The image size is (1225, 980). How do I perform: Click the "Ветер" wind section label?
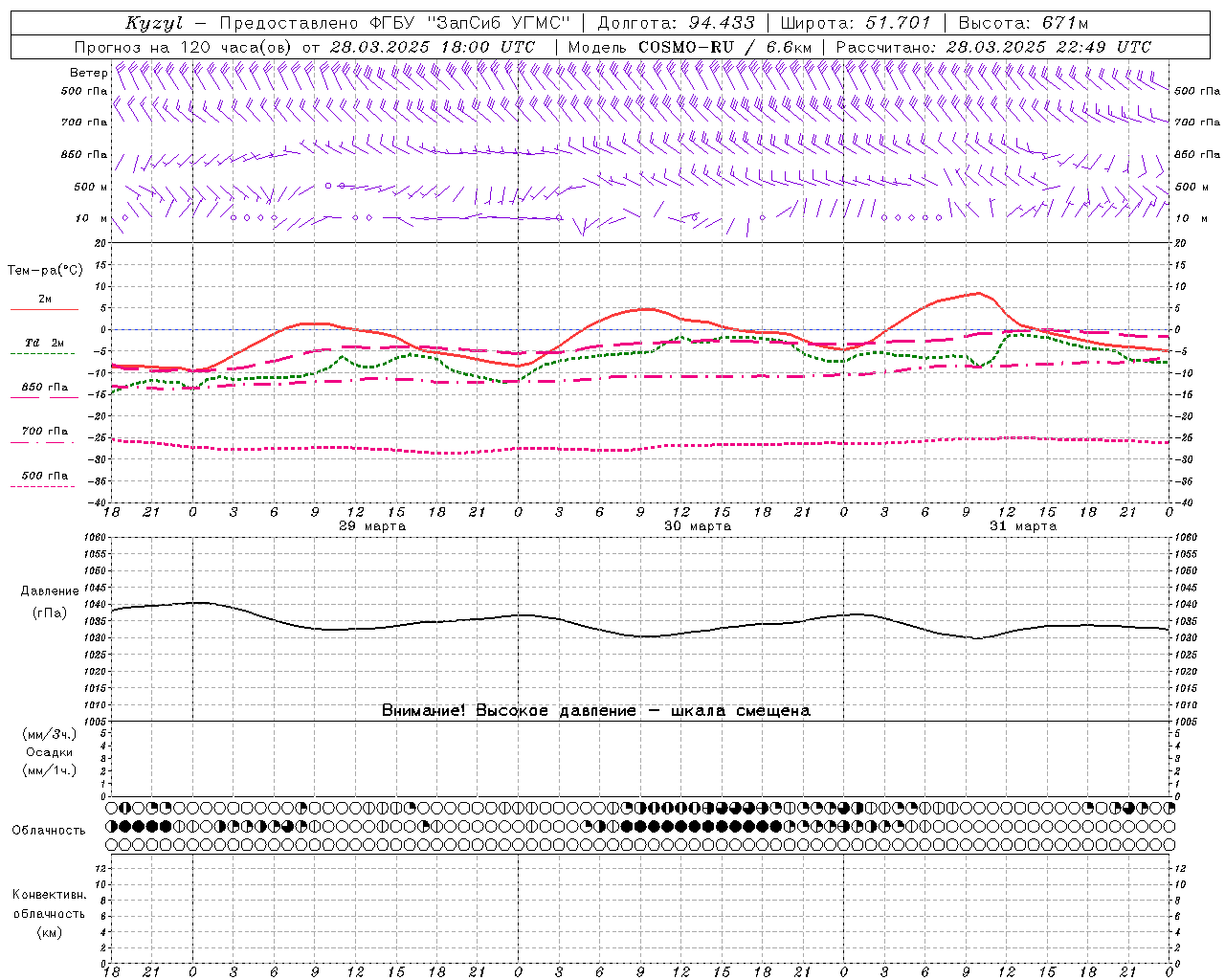point(89,73)
